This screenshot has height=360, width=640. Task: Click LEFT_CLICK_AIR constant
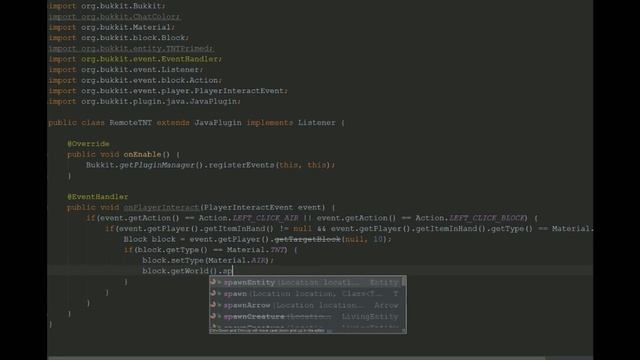pos(265,218)
